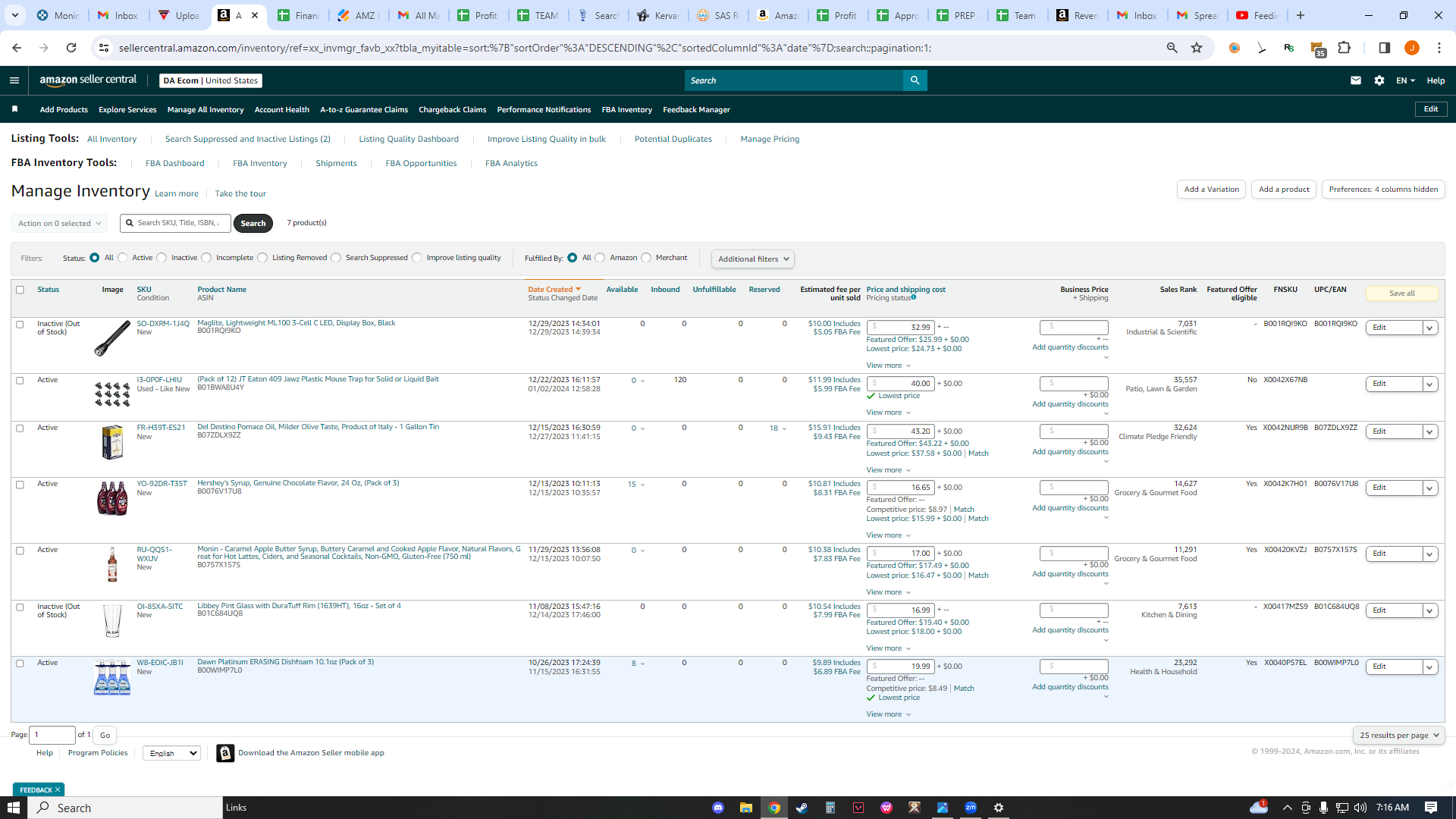Viewport: 1456px width, 819px height.
Task: Click the Monin Caramel Apple Butter thumbnail
Action: [112, 565]
